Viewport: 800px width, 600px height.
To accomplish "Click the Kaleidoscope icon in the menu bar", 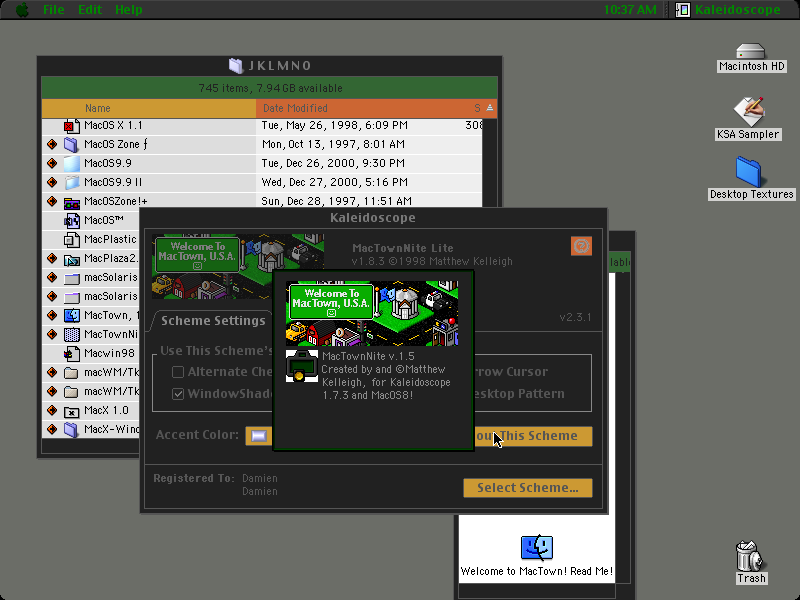I will 683,10.
